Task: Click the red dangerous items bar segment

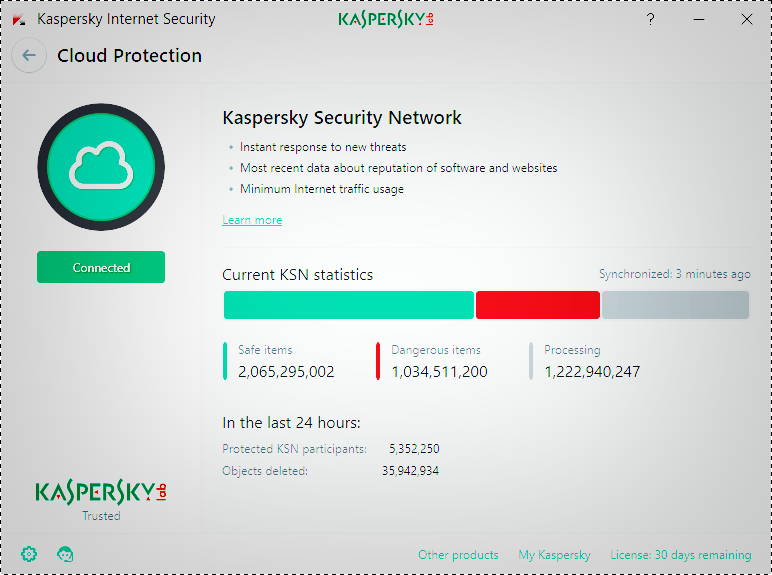Action: pyautogui.click(x=538, y=305)
